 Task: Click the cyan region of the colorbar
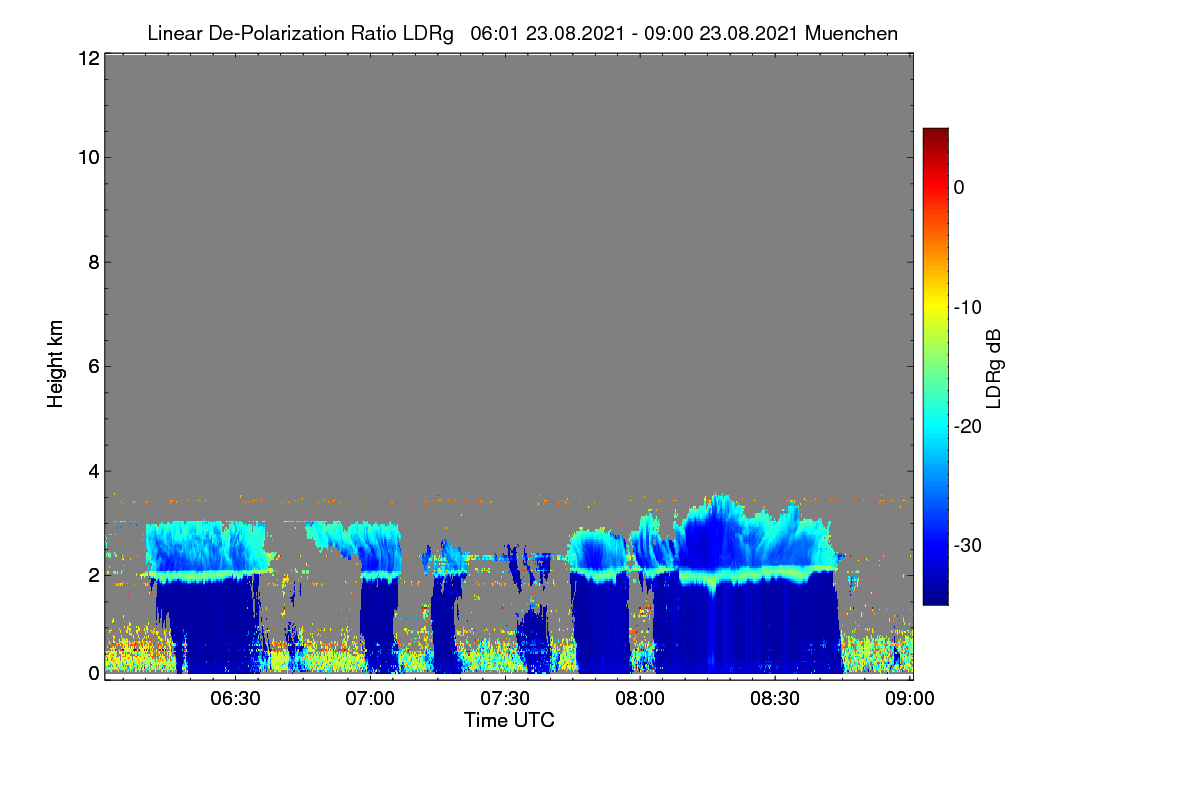[x=935, y=426]
